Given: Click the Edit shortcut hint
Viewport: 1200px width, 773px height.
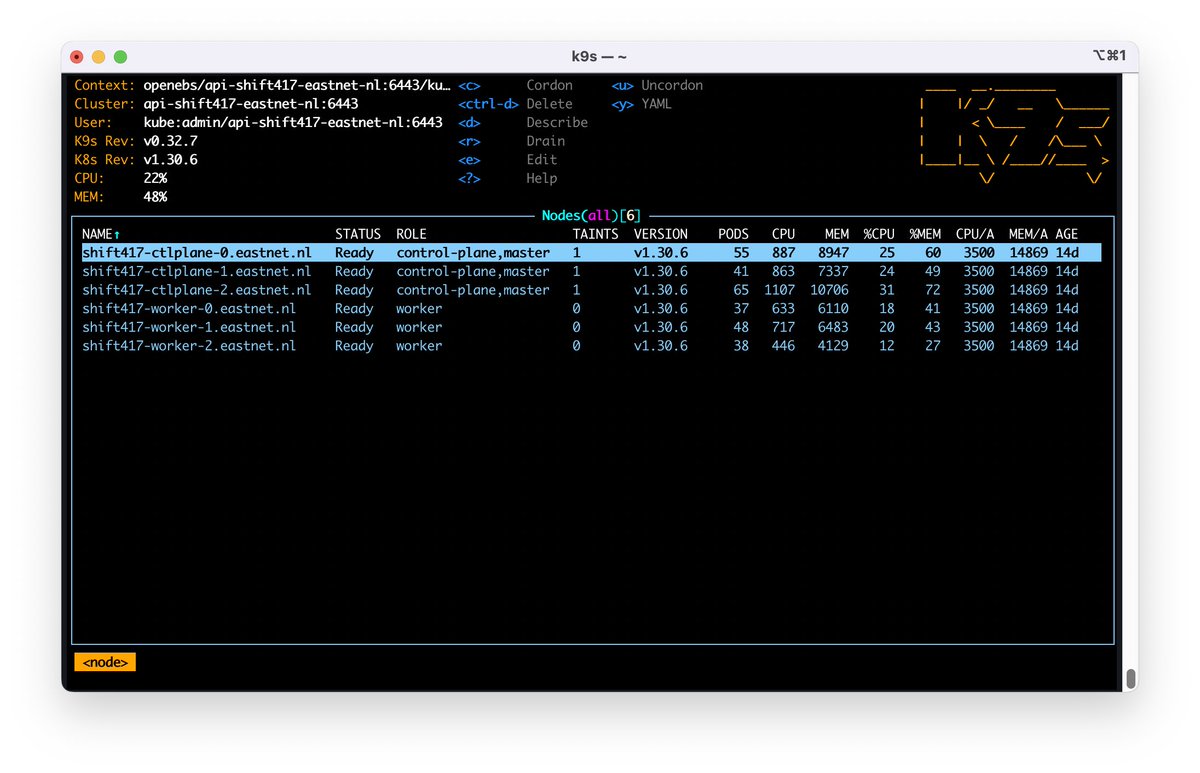Looking at the screenshot, I should click(x=541, y=160).
